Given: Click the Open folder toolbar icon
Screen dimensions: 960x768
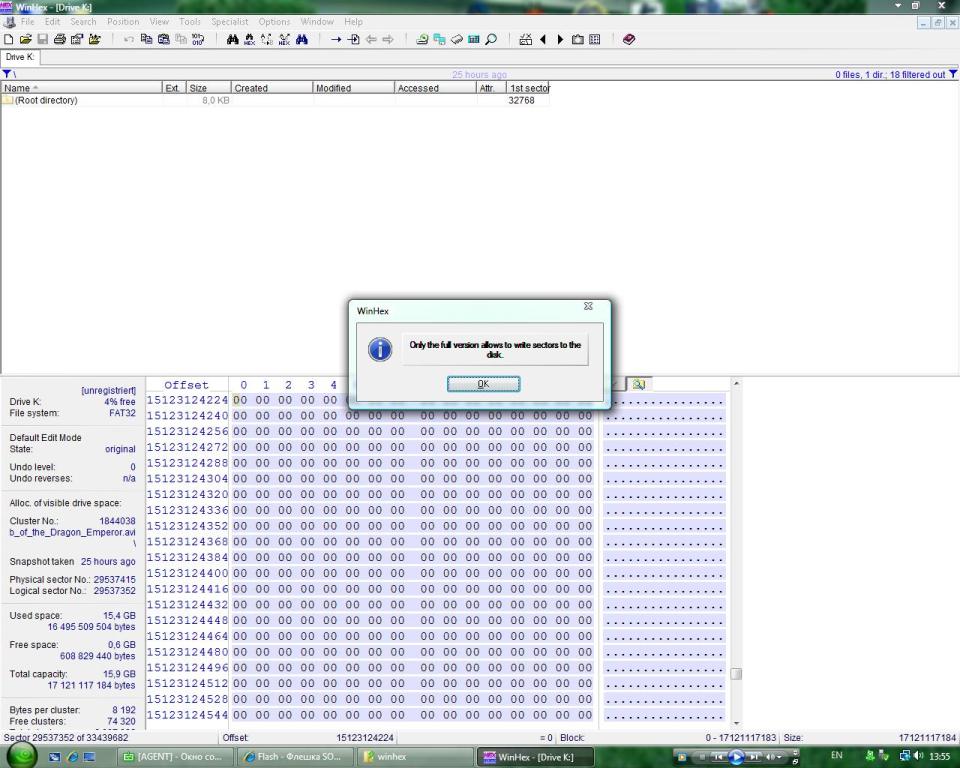Looking at the screenshot, I should [x=94, y=39].
